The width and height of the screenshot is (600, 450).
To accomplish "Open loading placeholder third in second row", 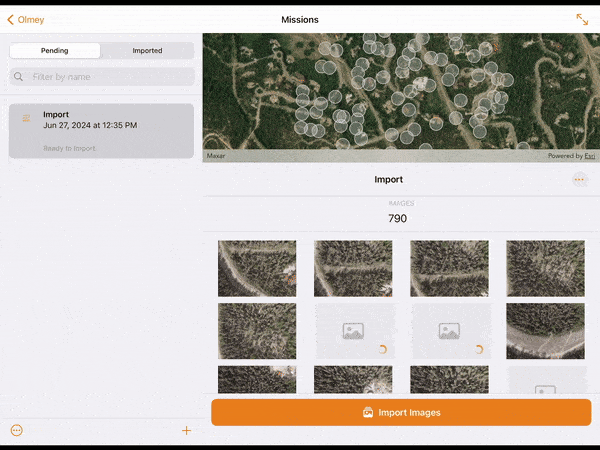I will coord(449,331).
